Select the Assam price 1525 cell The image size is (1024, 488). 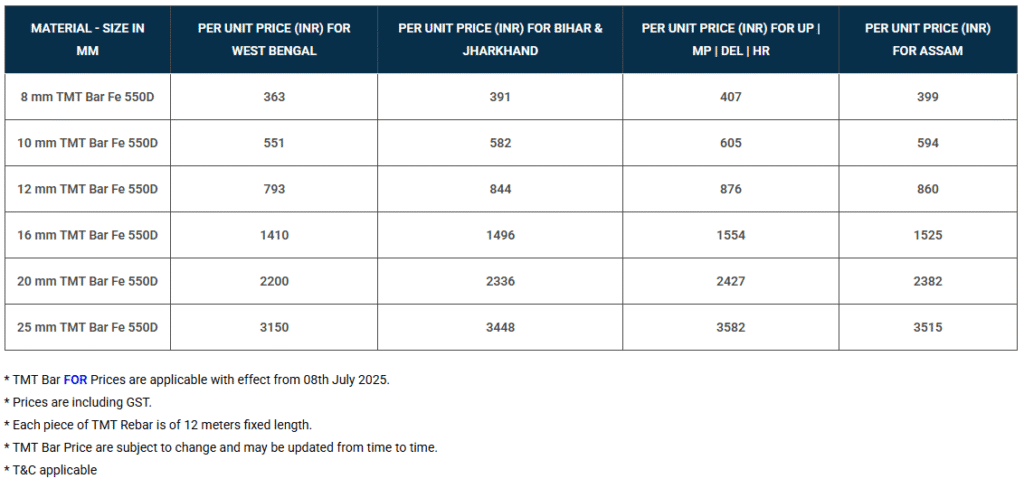tap(927, 235)
